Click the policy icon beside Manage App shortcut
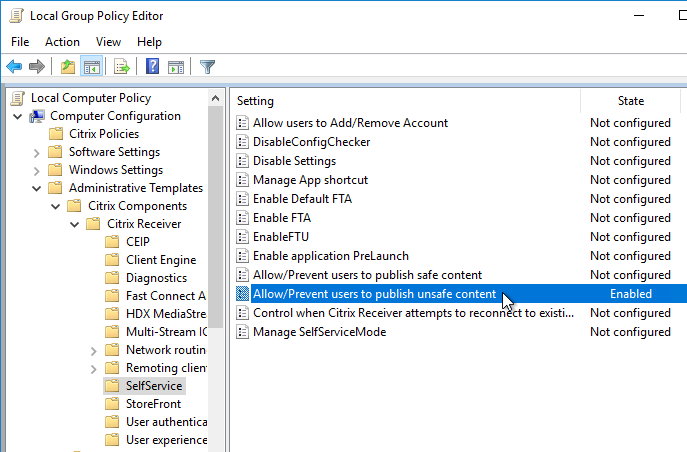 click(242, 180)
